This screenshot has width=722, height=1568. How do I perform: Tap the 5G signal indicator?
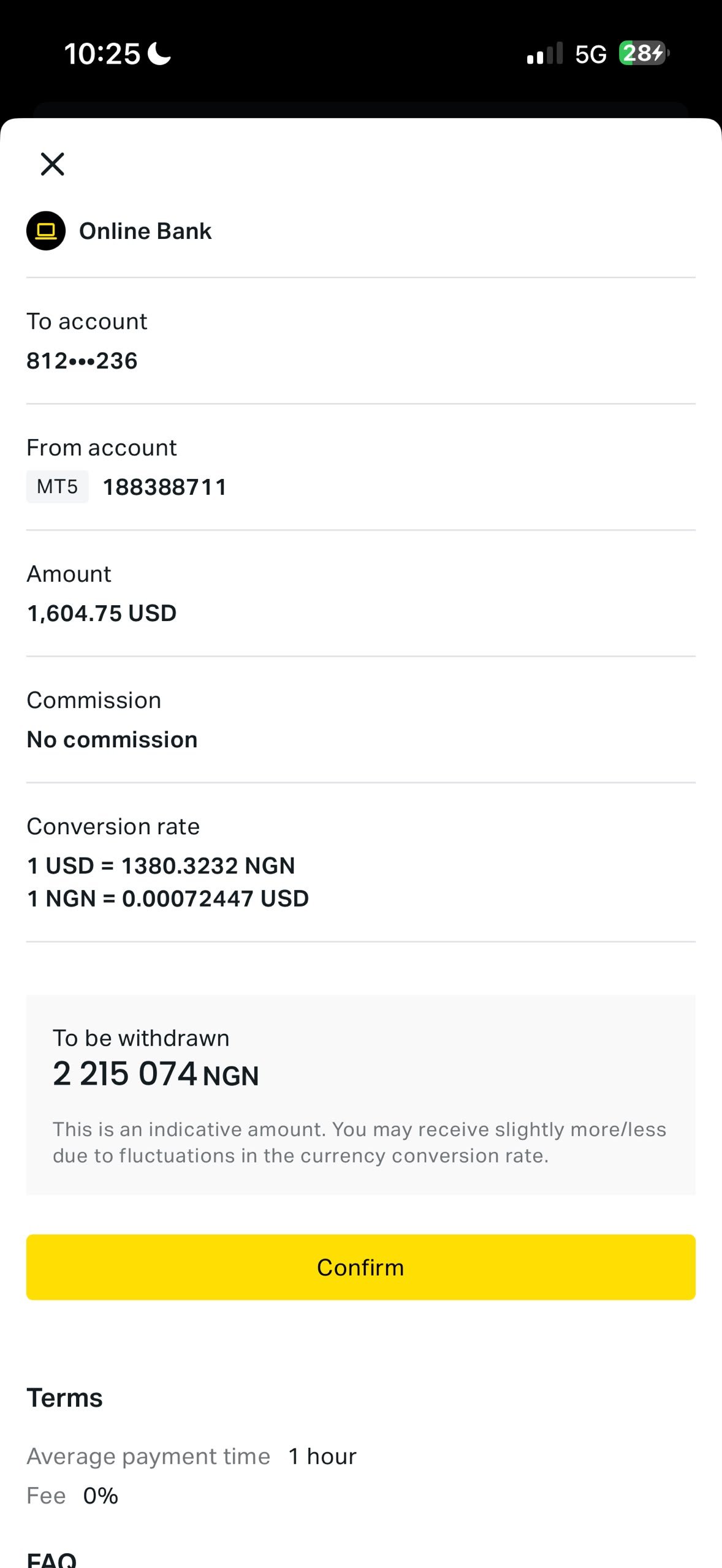(x=590, y=54)
